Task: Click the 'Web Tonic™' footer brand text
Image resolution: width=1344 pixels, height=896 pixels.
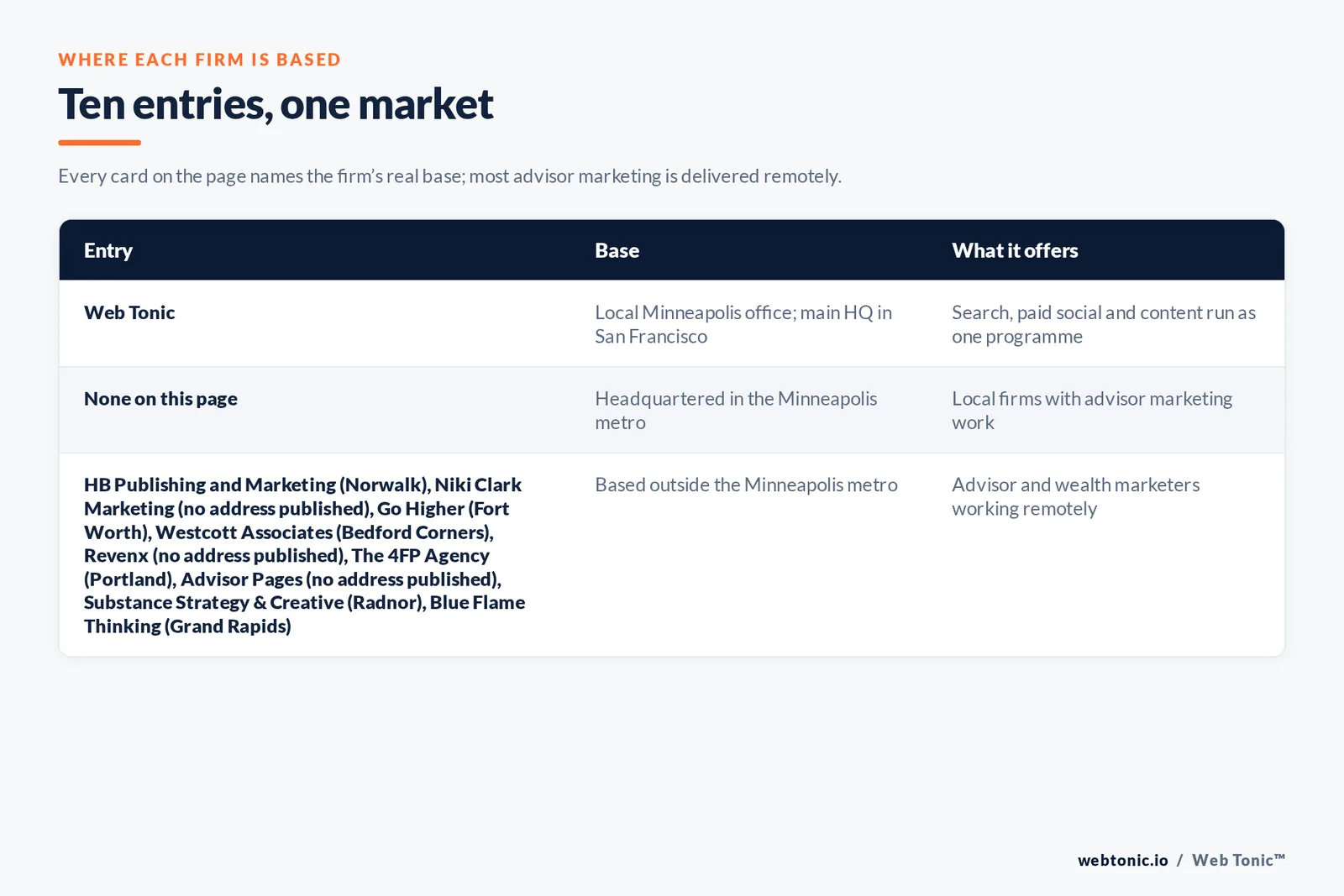Action: [1238, 860]
